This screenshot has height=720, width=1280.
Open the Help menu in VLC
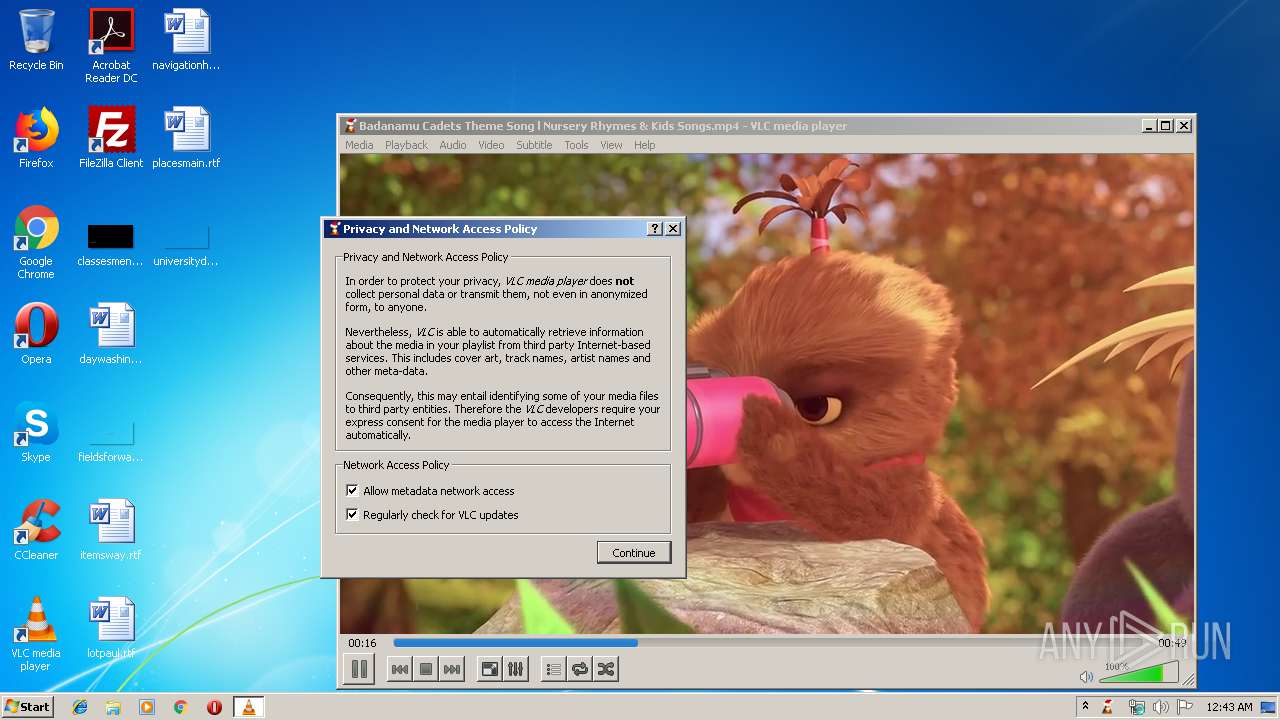[x=645, y=145]
